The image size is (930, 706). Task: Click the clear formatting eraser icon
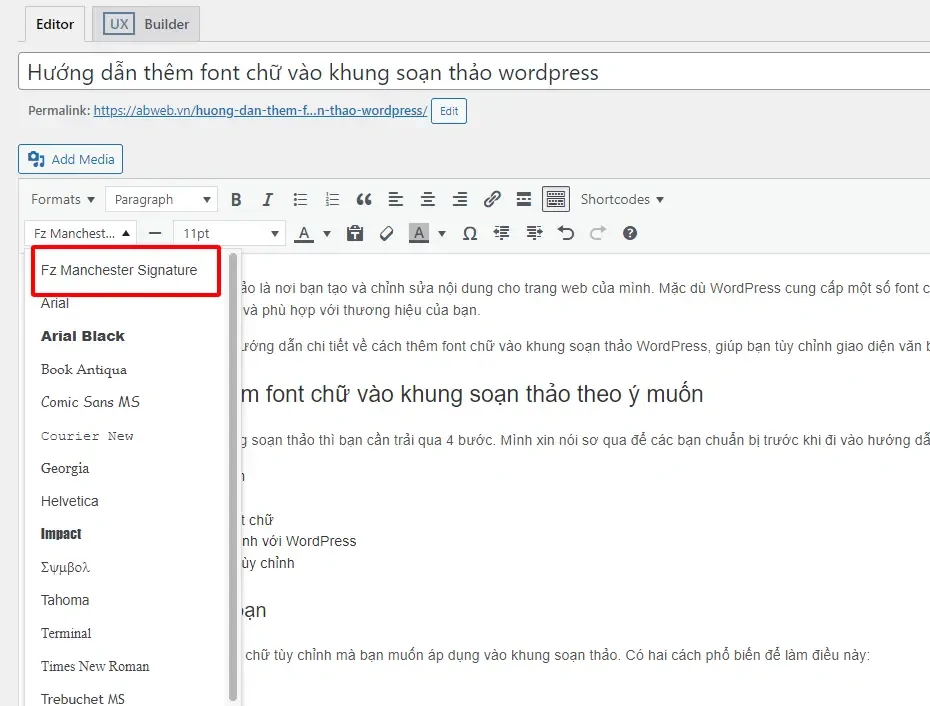(x=386, y=233)
